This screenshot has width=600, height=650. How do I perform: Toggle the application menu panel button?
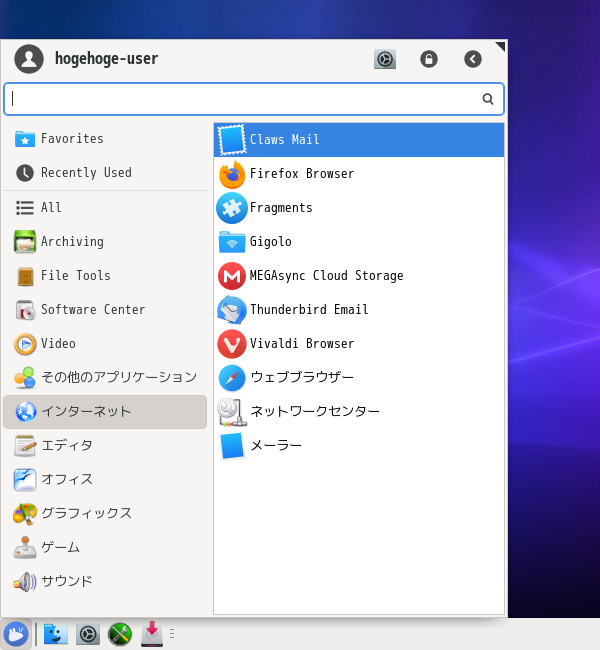[16, 634]
